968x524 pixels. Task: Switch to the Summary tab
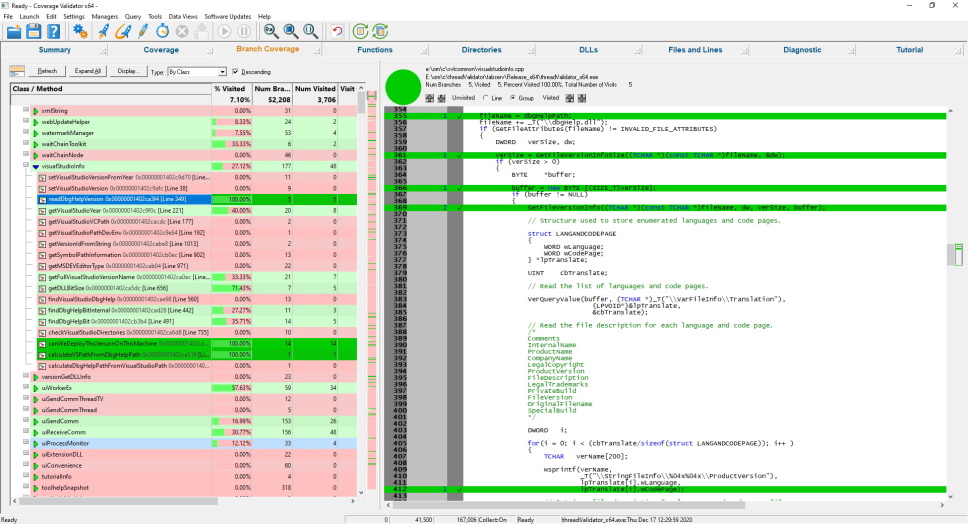[54, 50]
